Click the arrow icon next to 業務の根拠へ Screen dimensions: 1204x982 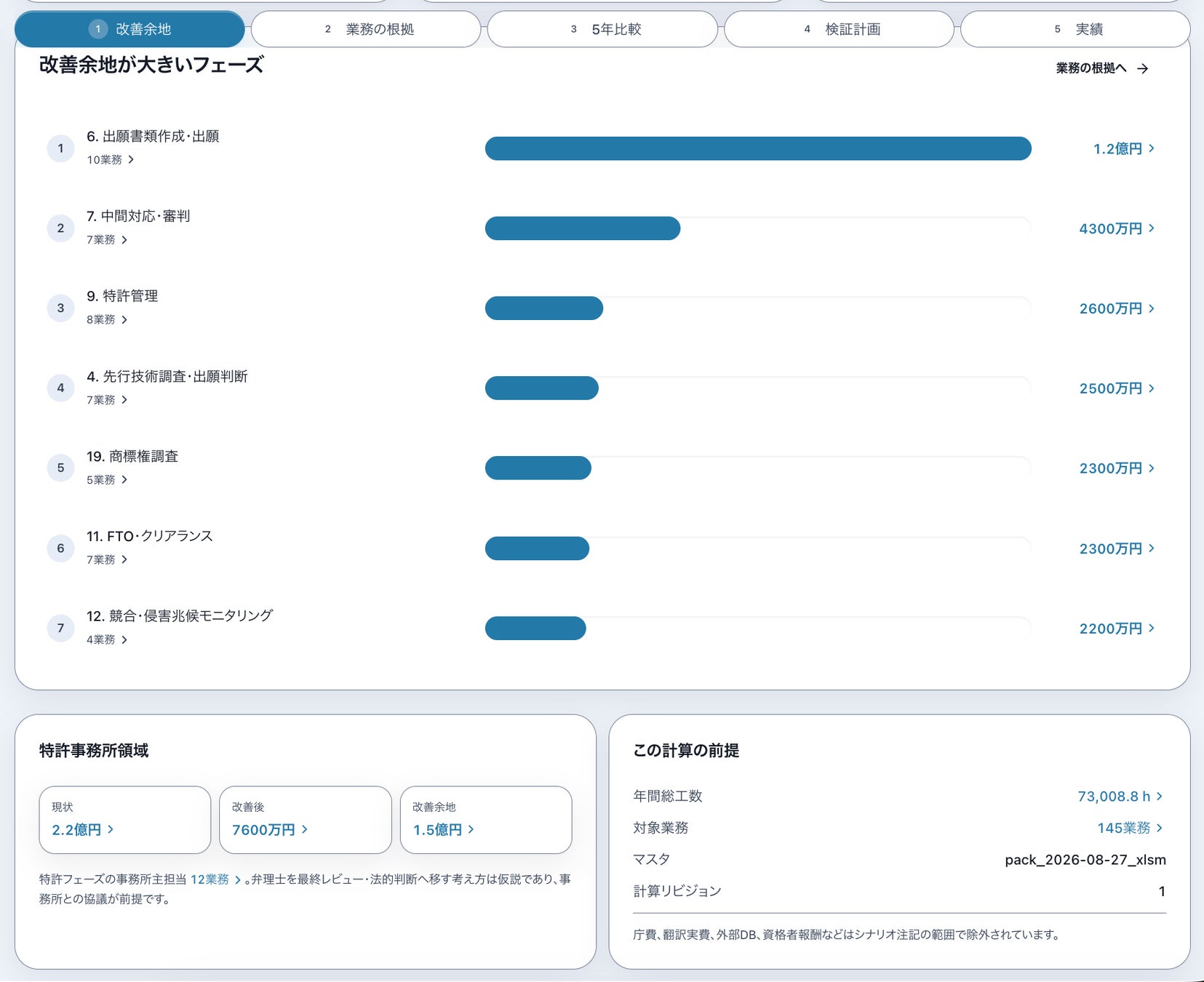point(1143,68)
